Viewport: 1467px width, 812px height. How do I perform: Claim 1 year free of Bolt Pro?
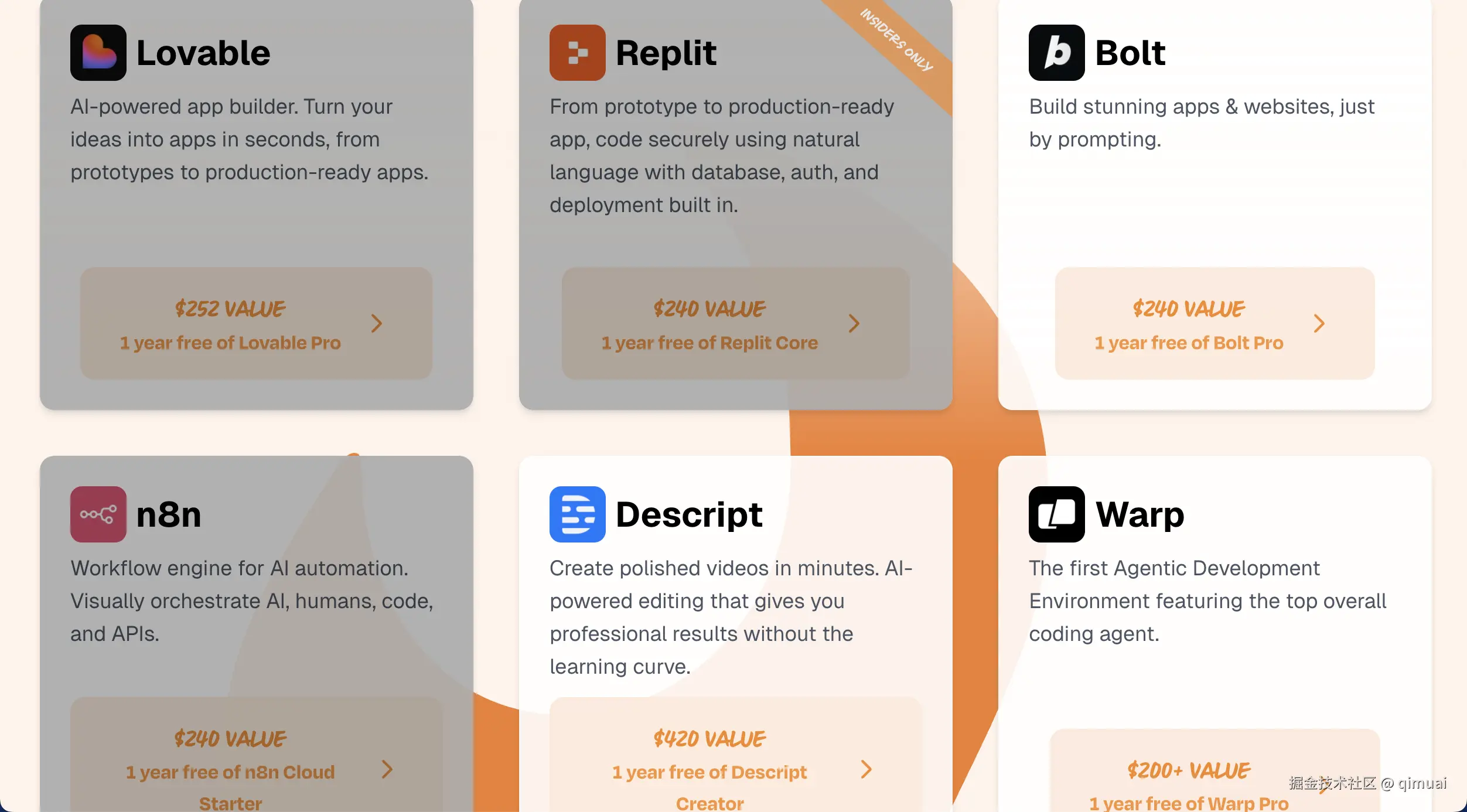tap(1189, 343)
